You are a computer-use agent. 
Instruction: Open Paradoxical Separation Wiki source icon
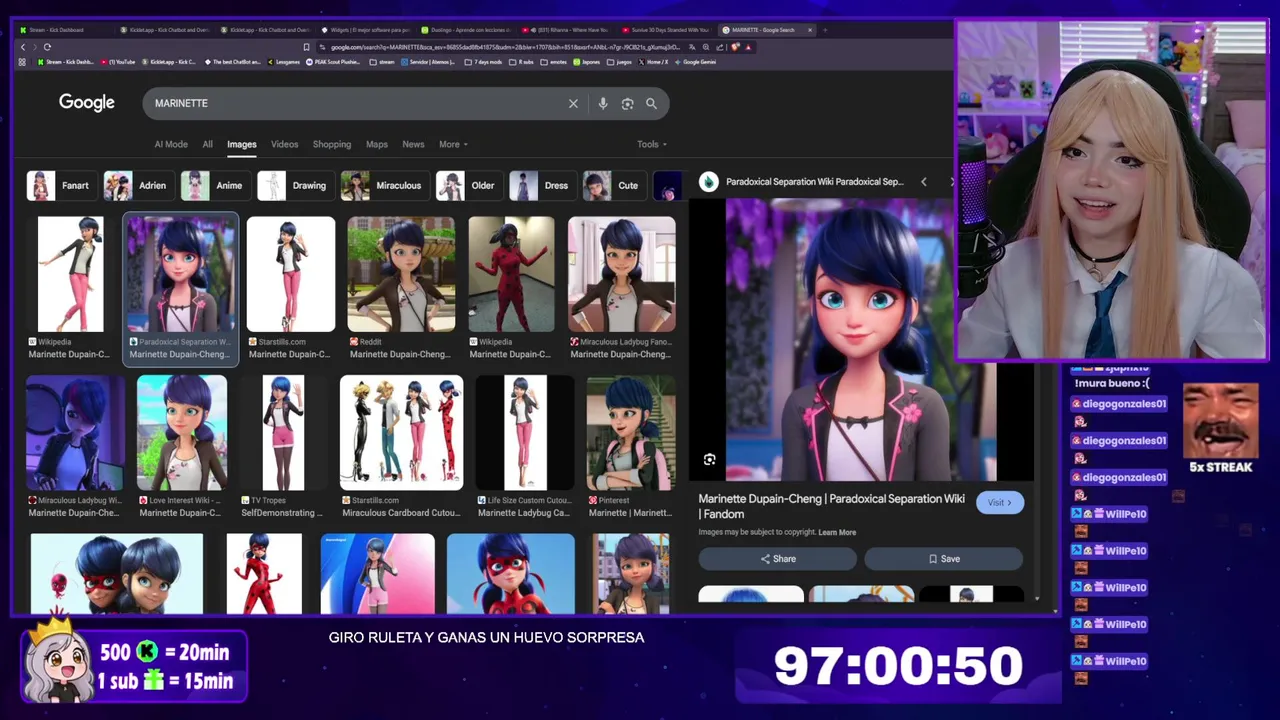point(708,182)
